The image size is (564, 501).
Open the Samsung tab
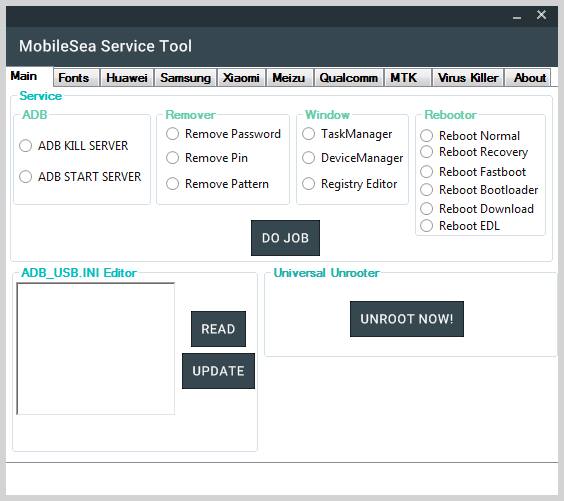pyautogui.click(x=185, y=78)
